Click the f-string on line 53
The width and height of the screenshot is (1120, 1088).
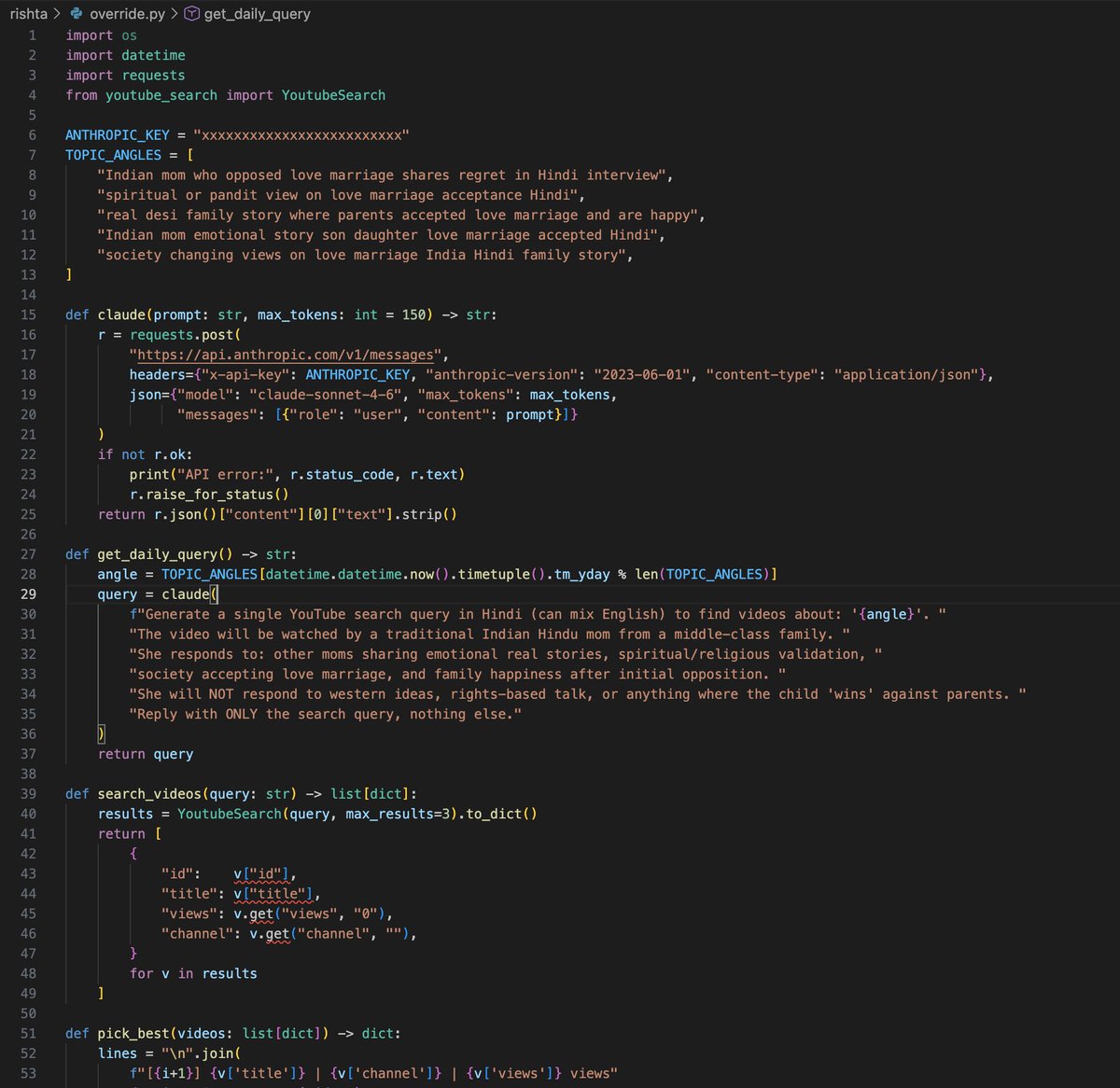pyautogui.click(x=373, y=1073)
